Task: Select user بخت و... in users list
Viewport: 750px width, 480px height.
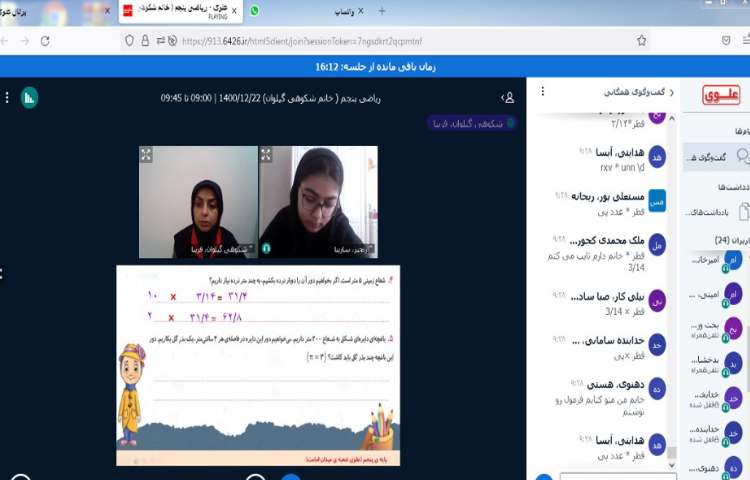Action: point(716,329)
